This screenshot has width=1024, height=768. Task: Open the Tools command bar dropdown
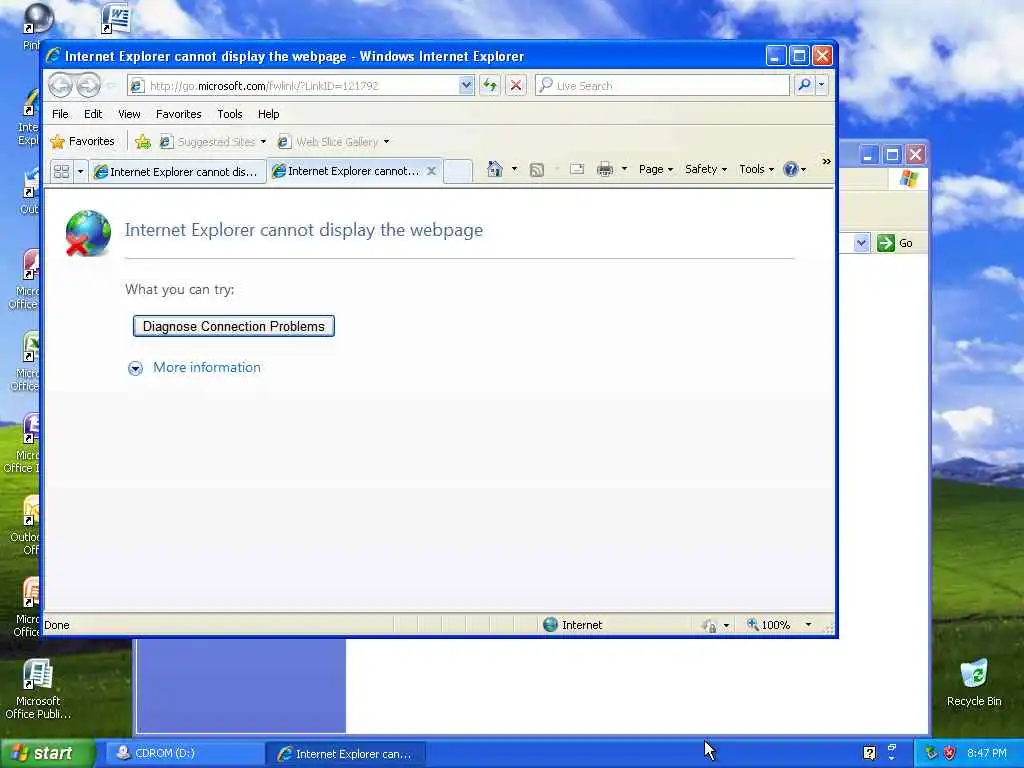[x=756, y=169]
